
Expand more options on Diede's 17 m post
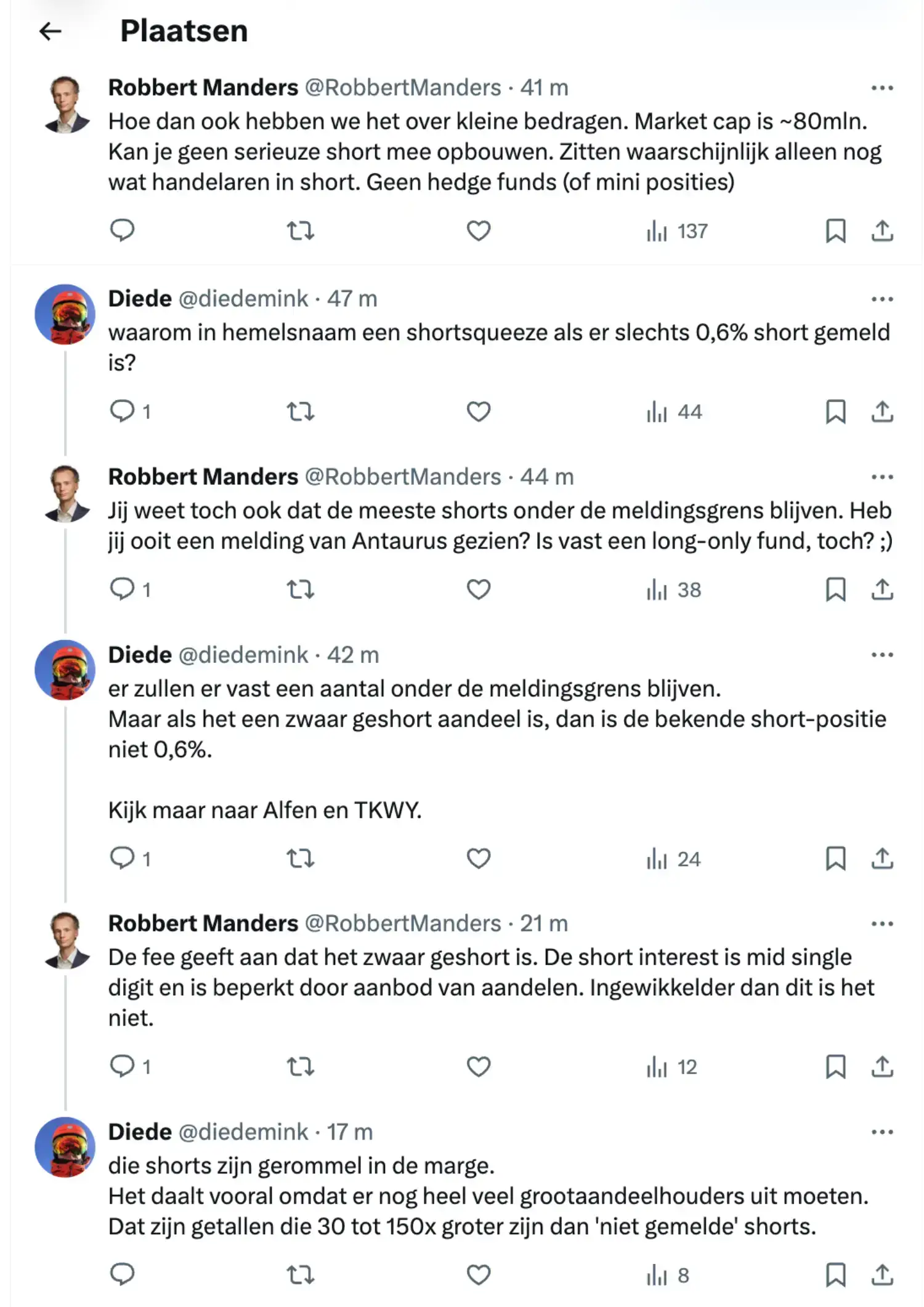882,1132
